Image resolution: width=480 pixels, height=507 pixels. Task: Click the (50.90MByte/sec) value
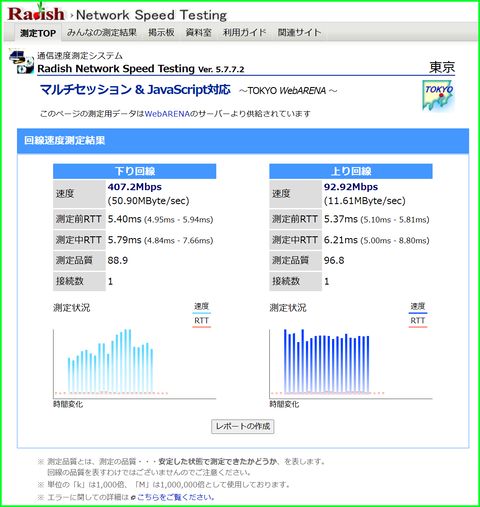point(148,201)
